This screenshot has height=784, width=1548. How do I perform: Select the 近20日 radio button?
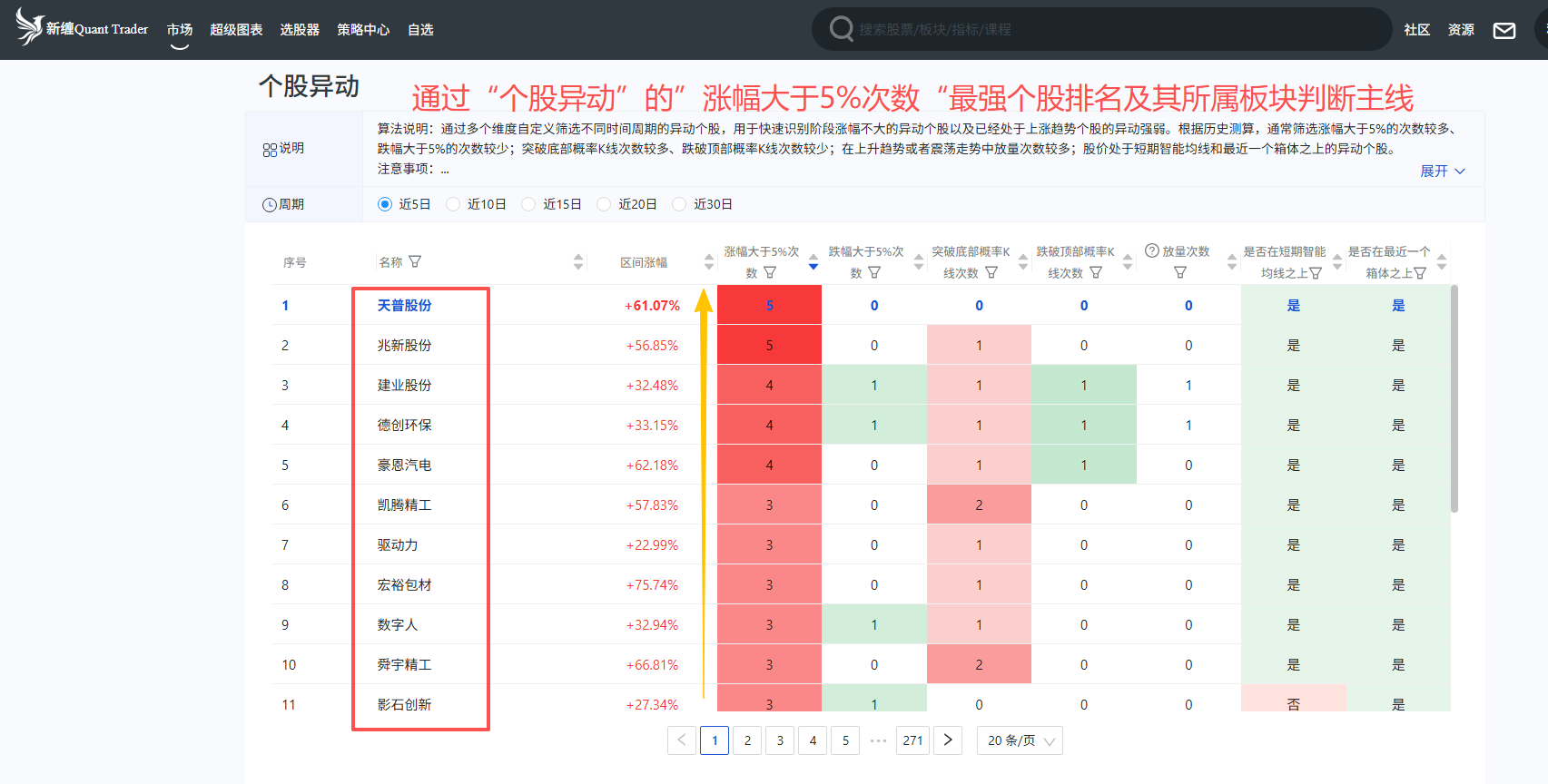(x=604, y=205)
